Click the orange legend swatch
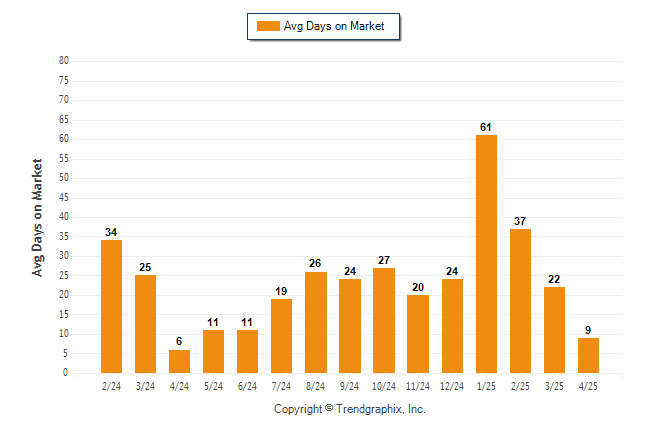This screenshot has width=646, height=434. point(268,26)
